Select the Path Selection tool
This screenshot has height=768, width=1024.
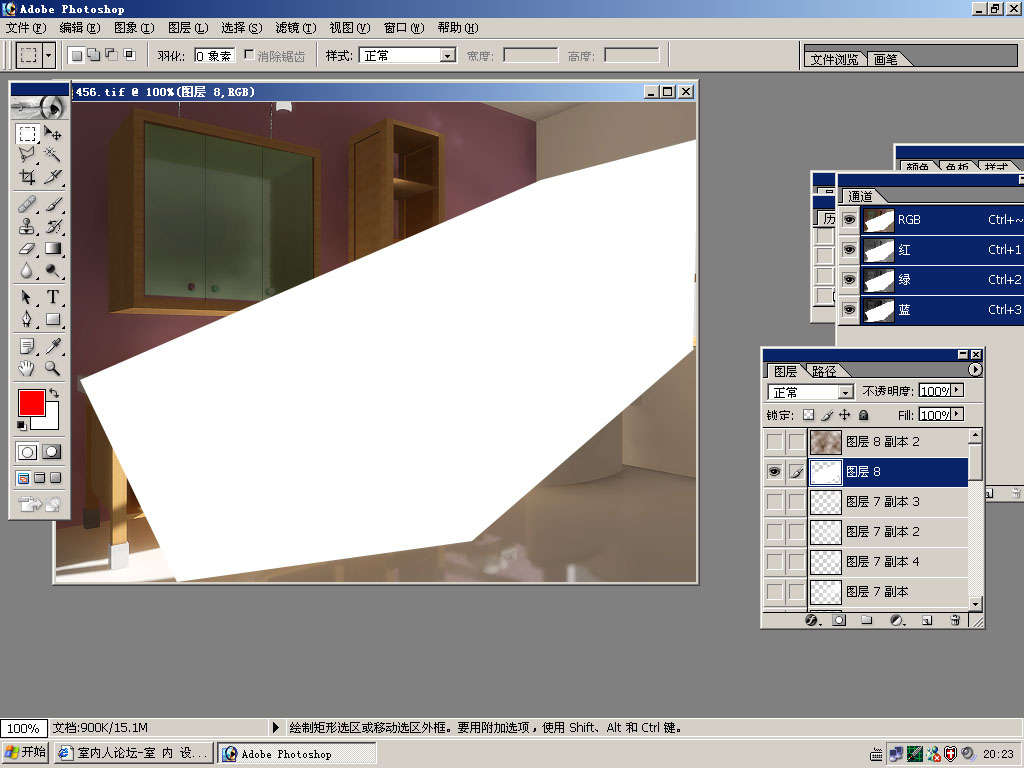[x=27, y=297]
